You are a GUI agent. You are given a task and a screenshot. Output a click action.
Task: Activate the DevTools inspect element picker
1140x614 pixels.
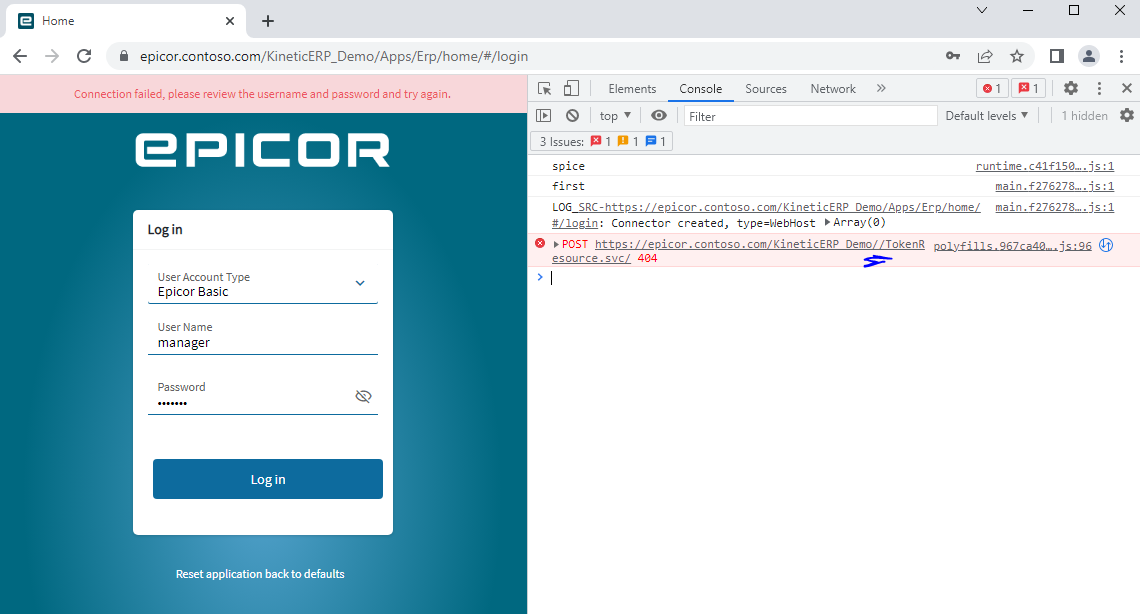pos(545,89)
